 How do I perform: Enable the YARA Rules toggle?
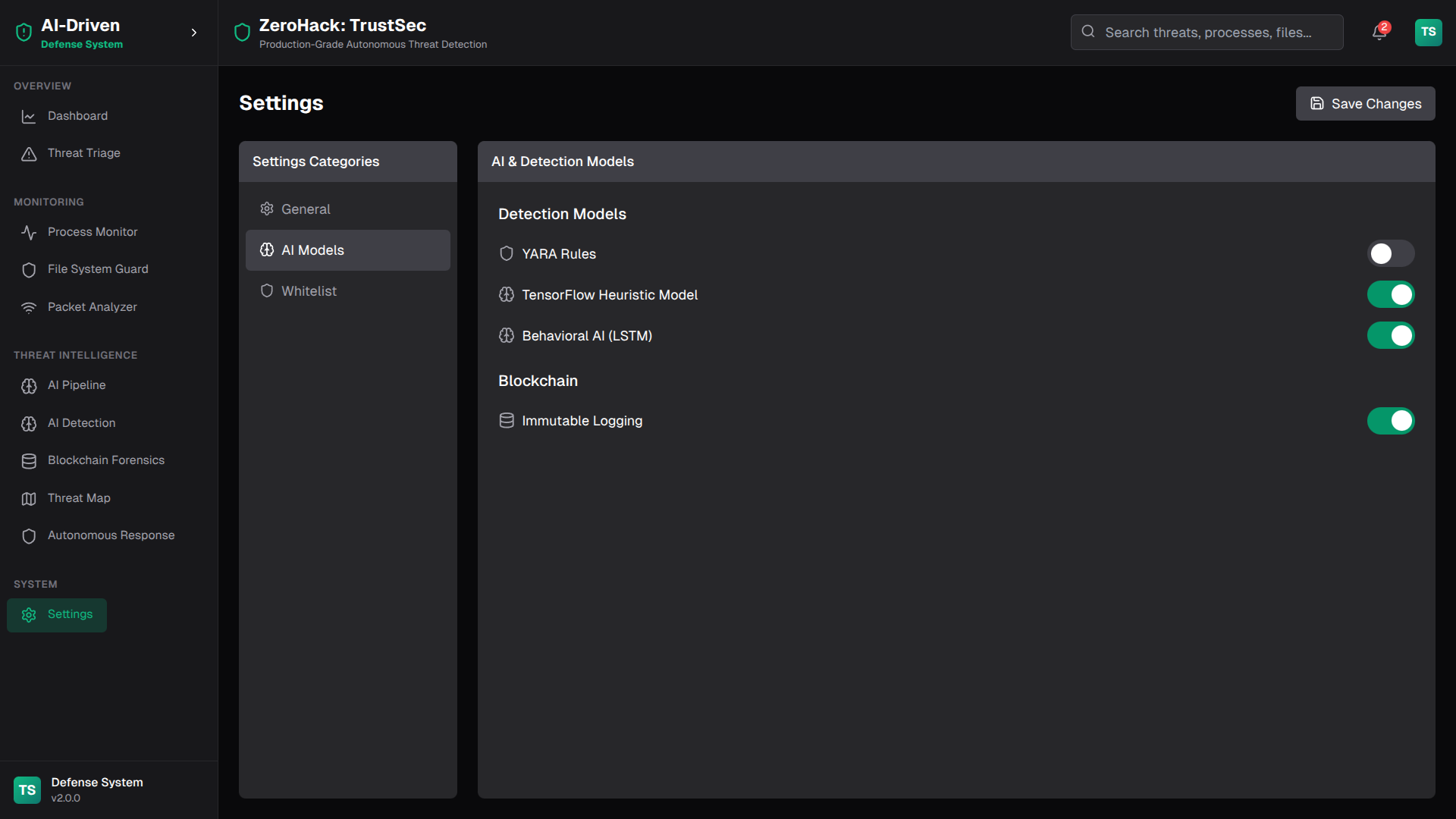(x=1390, y=254)
